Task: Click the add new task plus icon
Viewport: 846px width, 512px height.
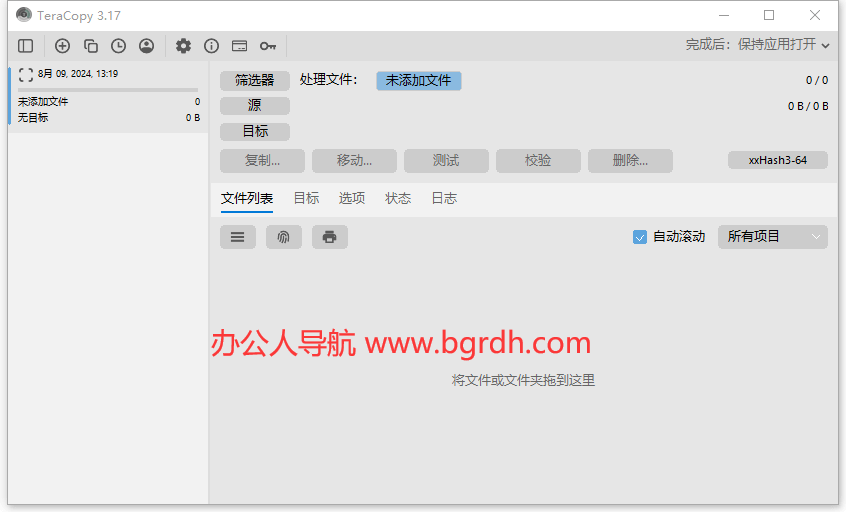Action: pos(62,45)
